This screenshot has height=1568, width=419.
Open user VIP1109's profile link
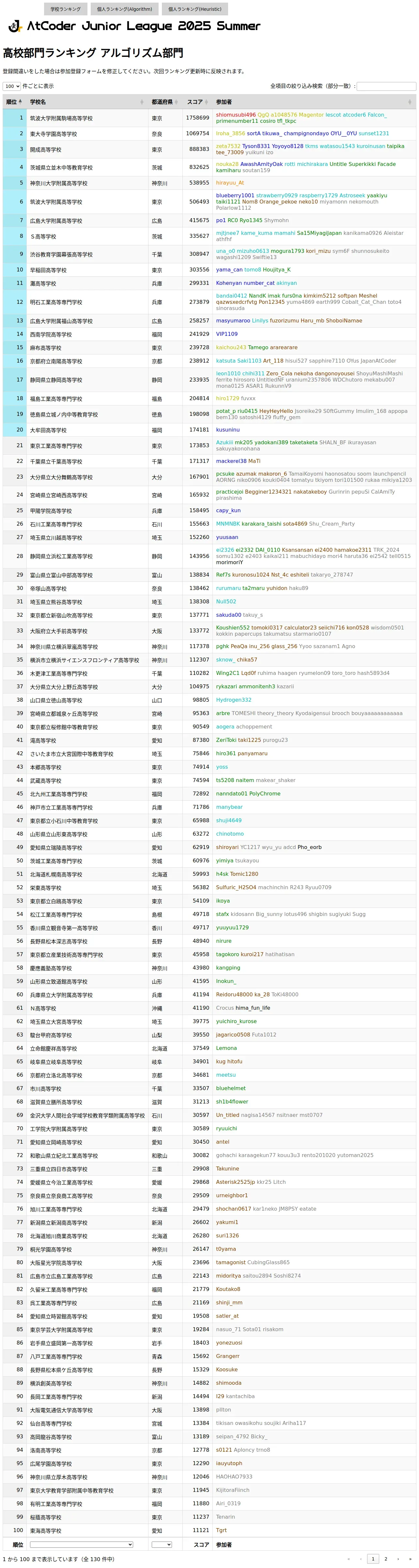point(227,334)
